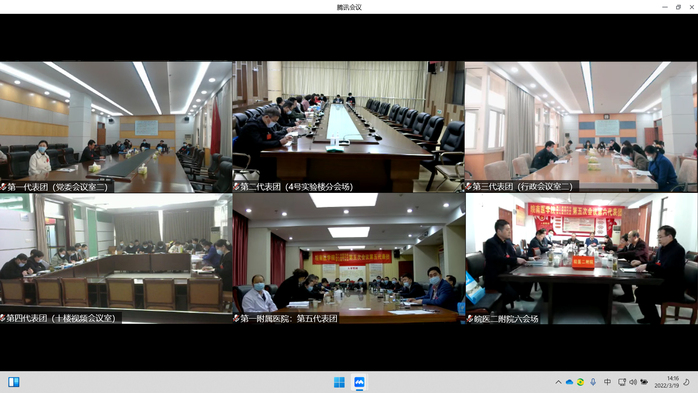The height and width of the screenshot is (393, 698).
Task: Click the Tencent Meeting taskbar icon
Action: click(359, 382)
